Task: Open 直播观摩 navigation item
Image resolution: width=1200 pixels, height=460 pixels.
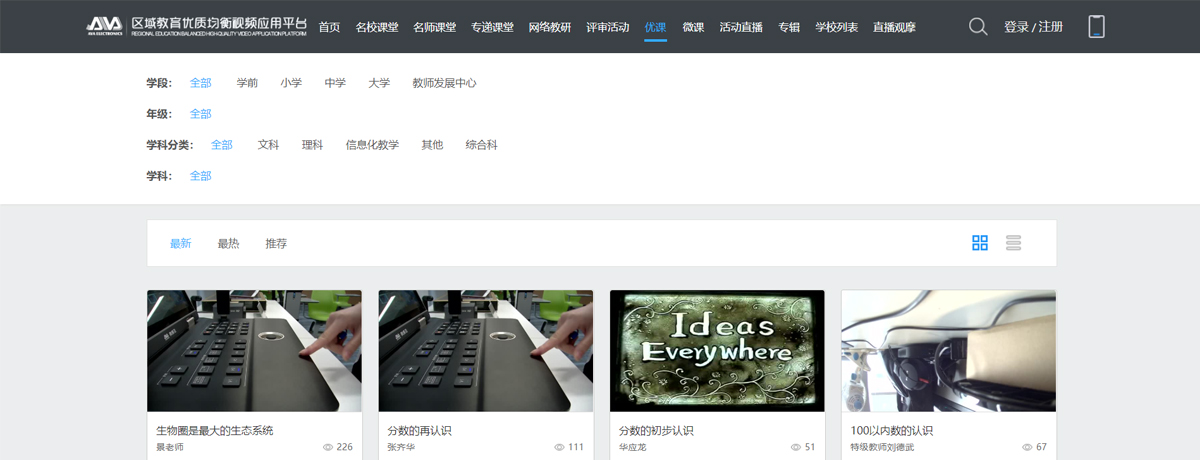Action: pyautogui.click(x=894, y=27)
